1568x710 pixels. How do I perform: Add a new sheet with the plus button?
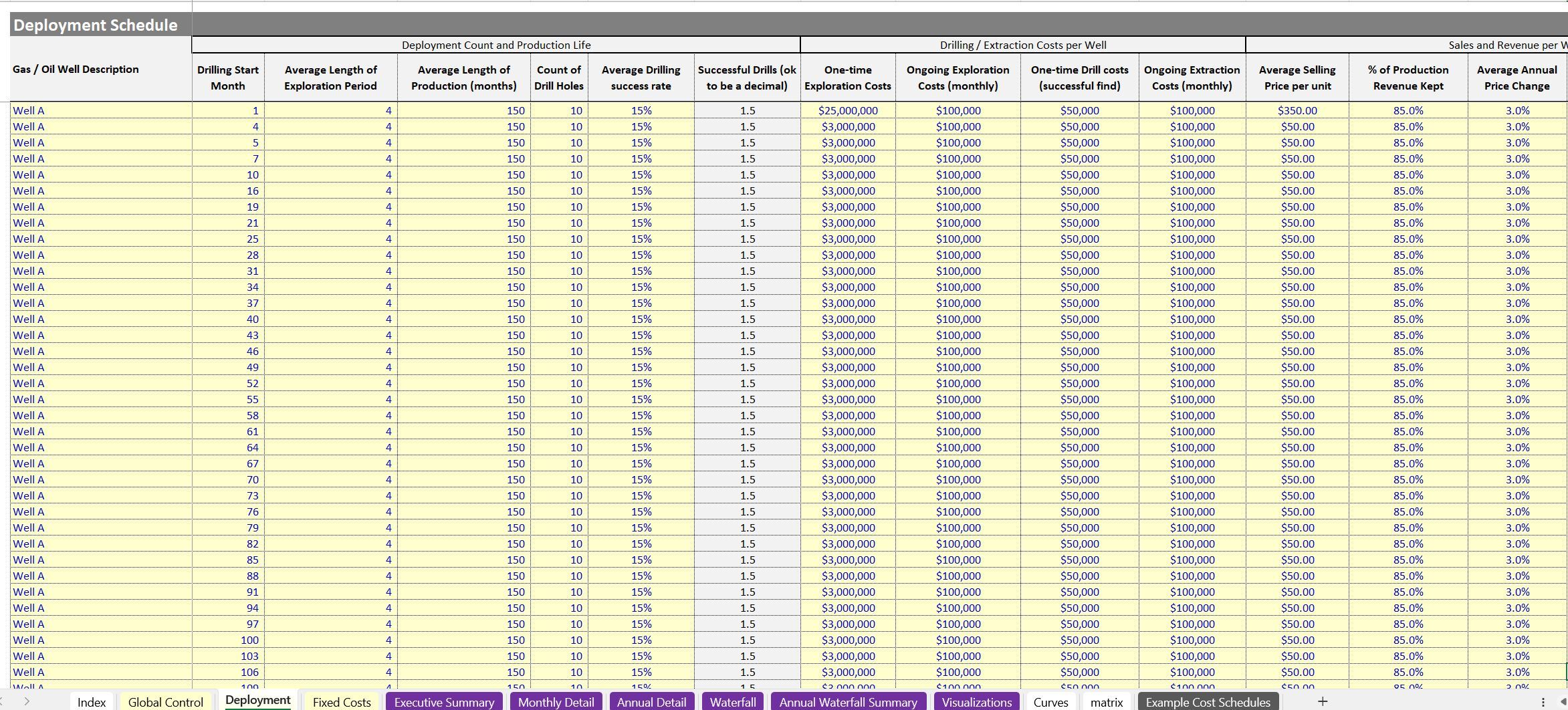(1322, 701)
